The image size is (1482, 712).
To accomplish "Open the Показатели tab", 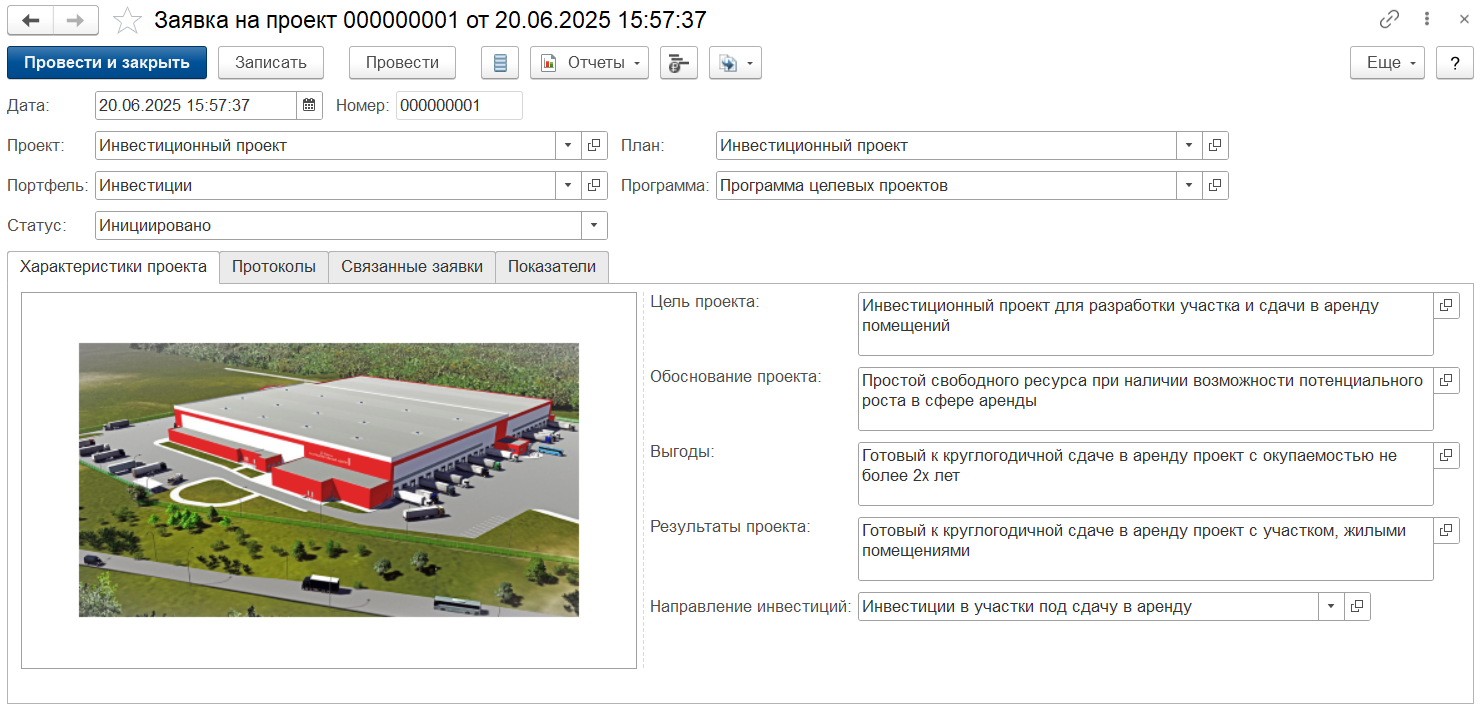I will [x=551, y=267].
